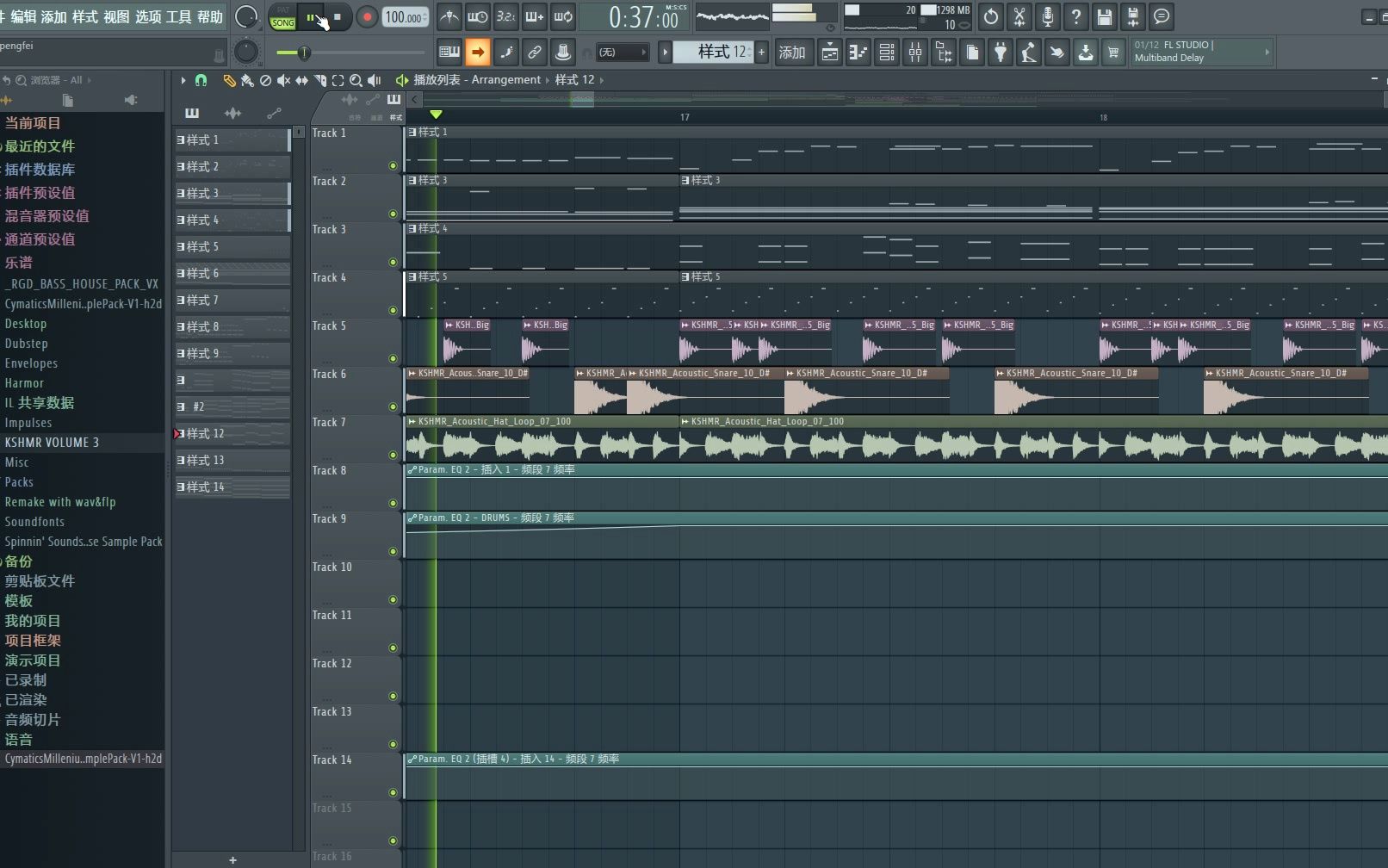This screenshot has height=868, width=1388.
Task: Toggle loop recording
Action: pyautogui.click(x=563, y=16)
